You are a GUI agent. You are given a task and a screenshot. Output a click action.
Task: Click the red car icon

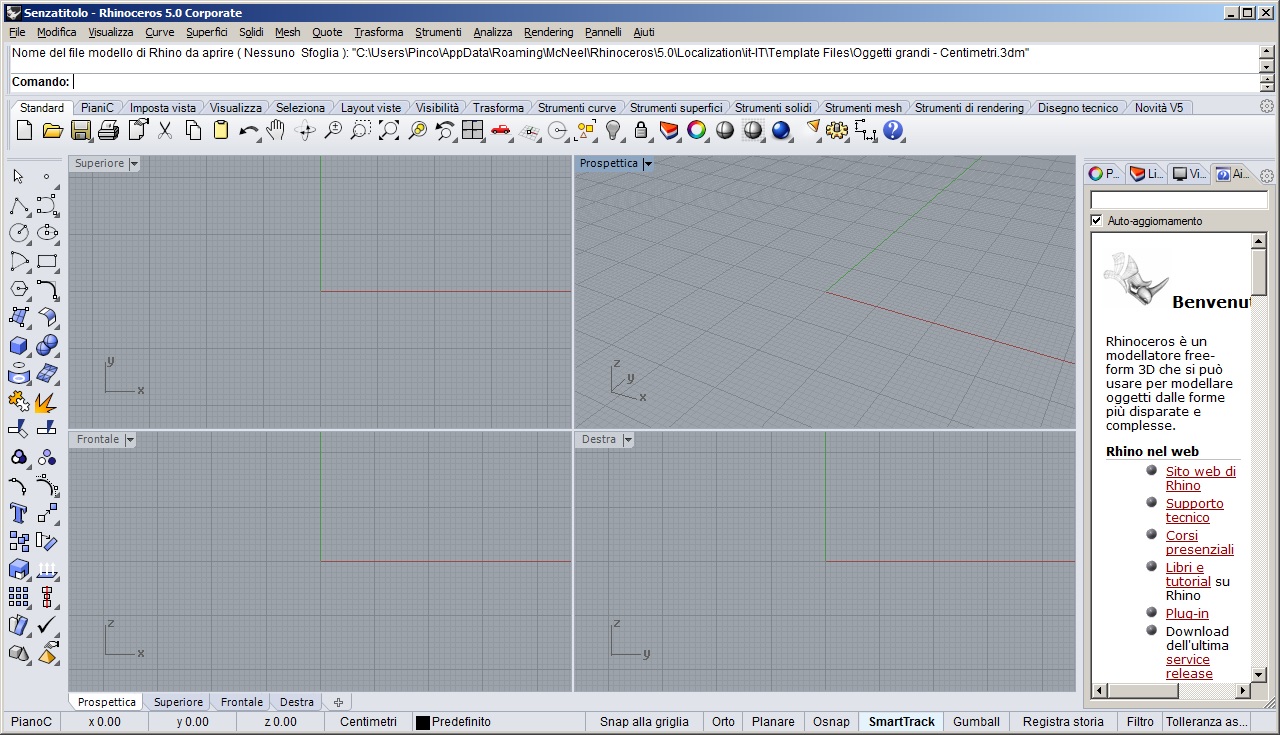(501, 130)
